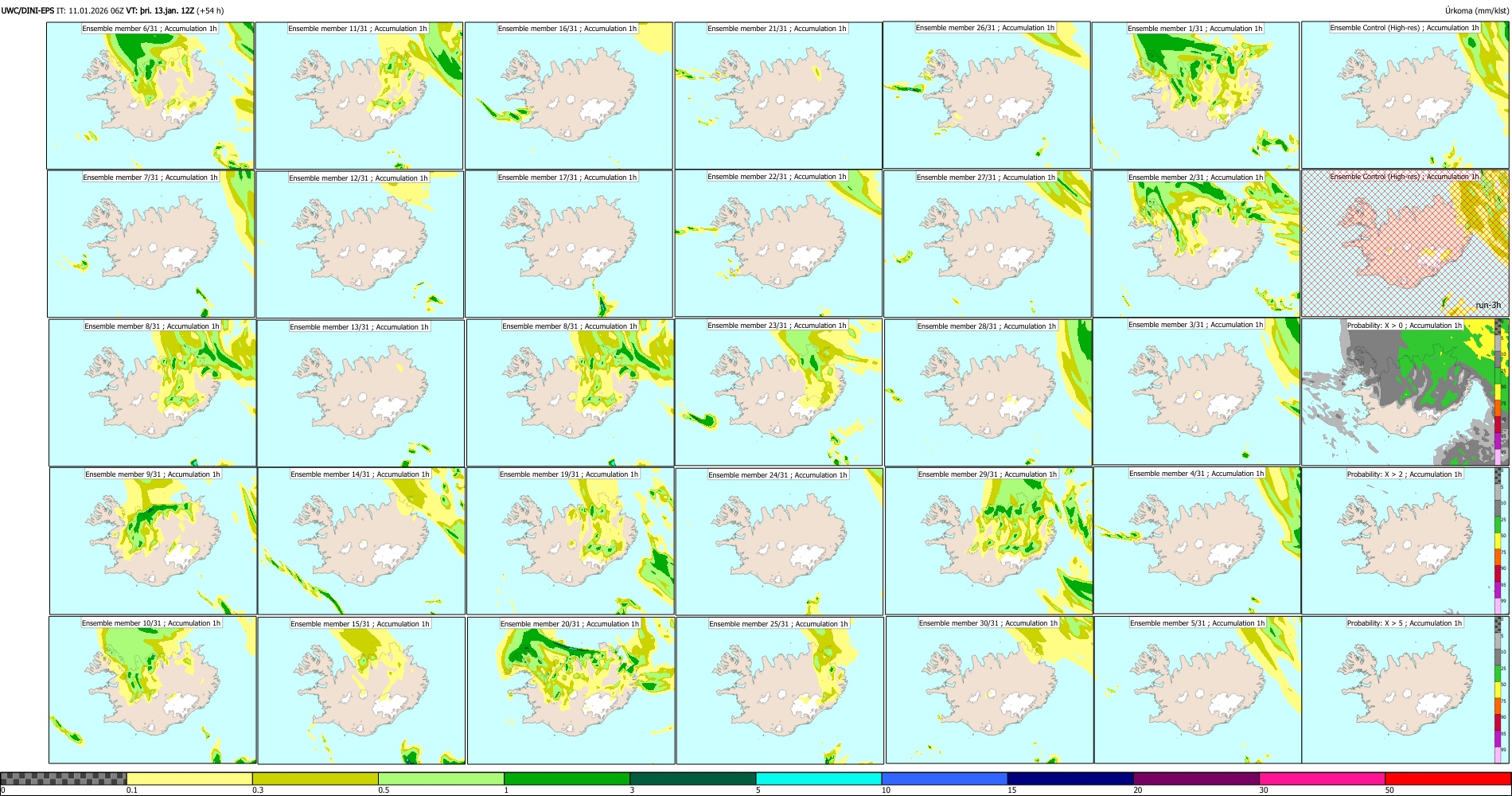Image resolution: width=1512 pixels, height=796 pixels.
Task: Select the Ensemble member 24/31 map
Action: point(779,541)
